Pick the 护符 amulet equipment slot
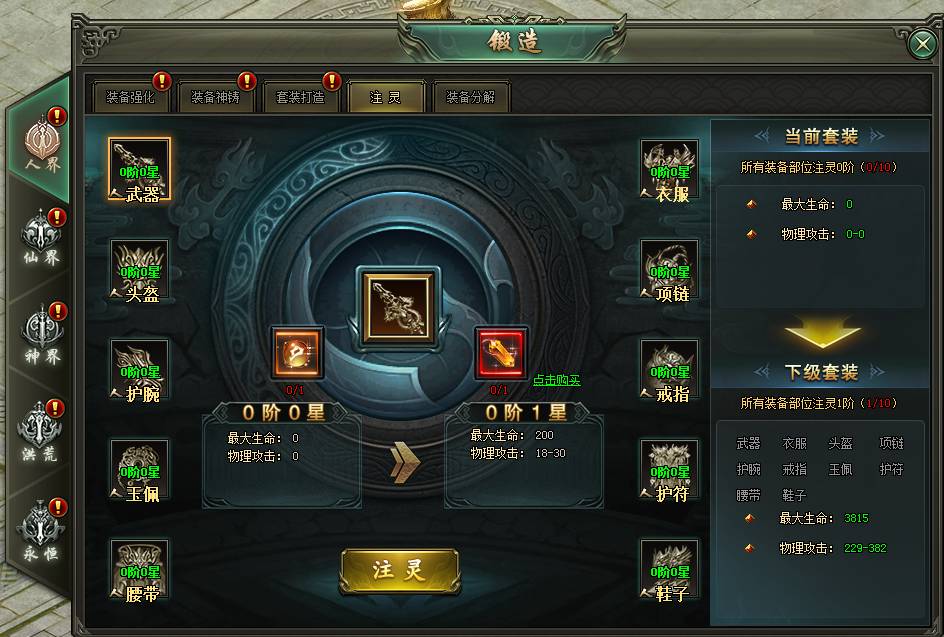Image resolution: width=944 pixels, height=637 pixels. point(669,470)
